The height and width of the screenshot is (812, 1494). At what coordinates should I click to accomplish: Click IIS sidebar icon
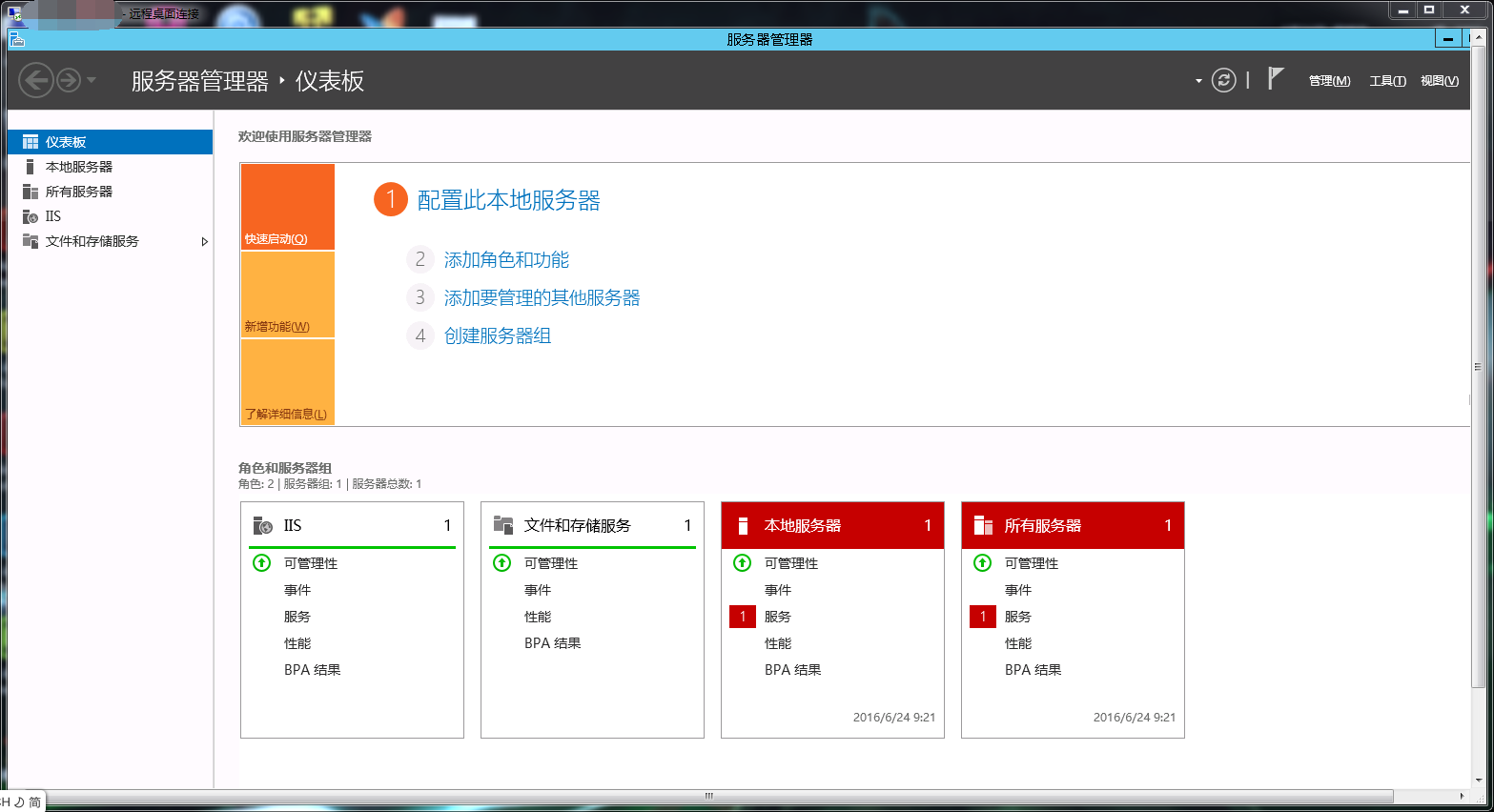(31, 216)
